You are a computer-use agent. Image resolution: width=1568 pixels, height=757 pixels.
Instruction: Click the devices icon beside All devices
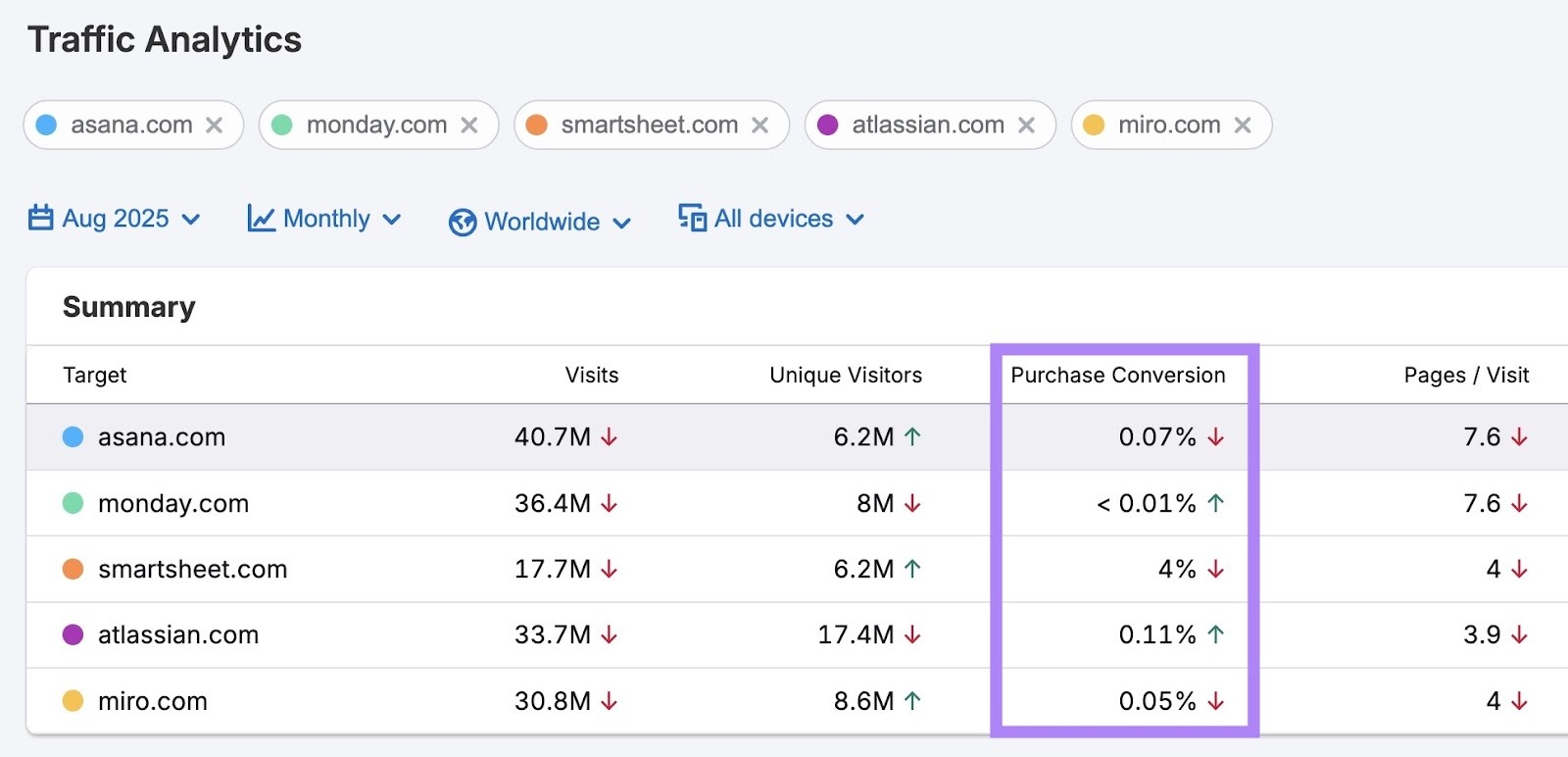coord(692,218)
